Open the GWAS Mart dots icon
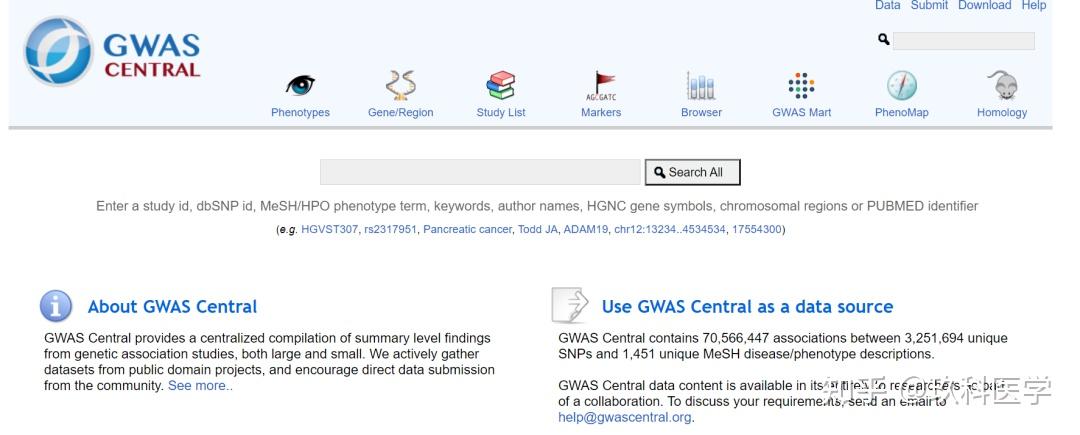This screenshot has width=1080, height=435. click(801, 86)
